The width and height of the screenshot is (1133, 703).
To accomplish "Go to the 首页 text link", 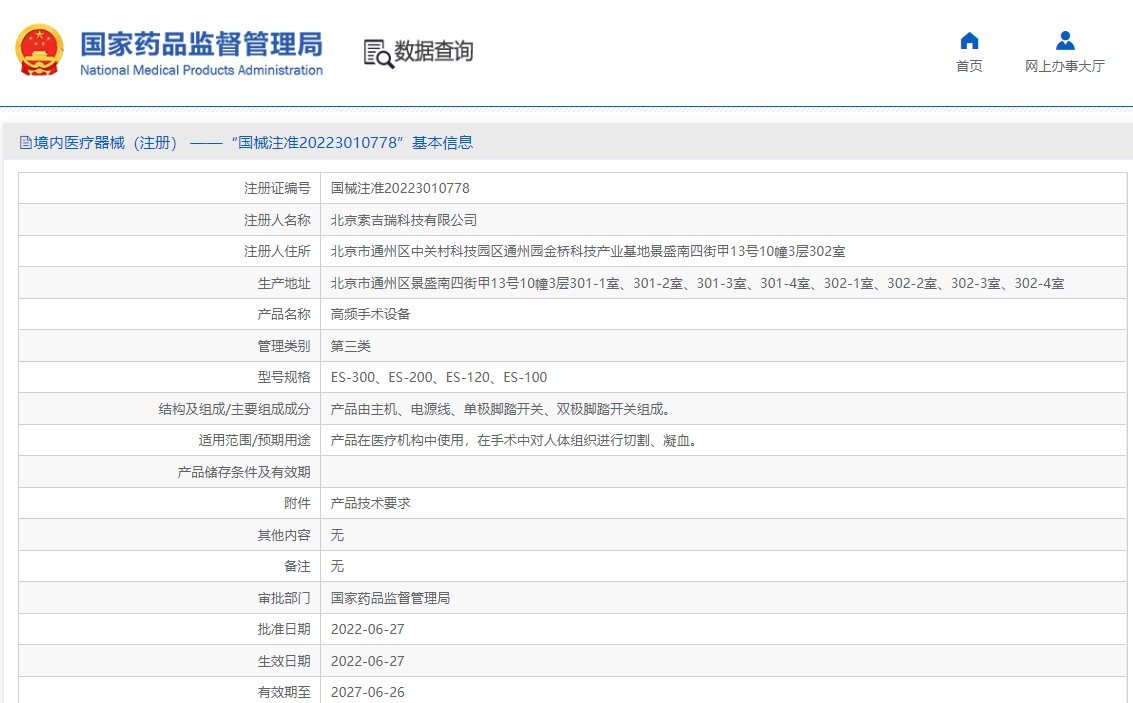I will 969,66.
